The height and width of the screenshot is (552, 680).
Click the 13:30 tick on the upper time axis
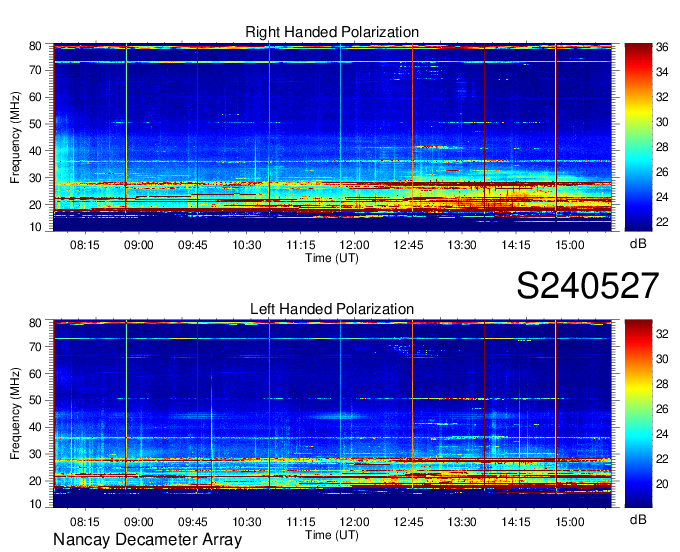click(462, 245)
